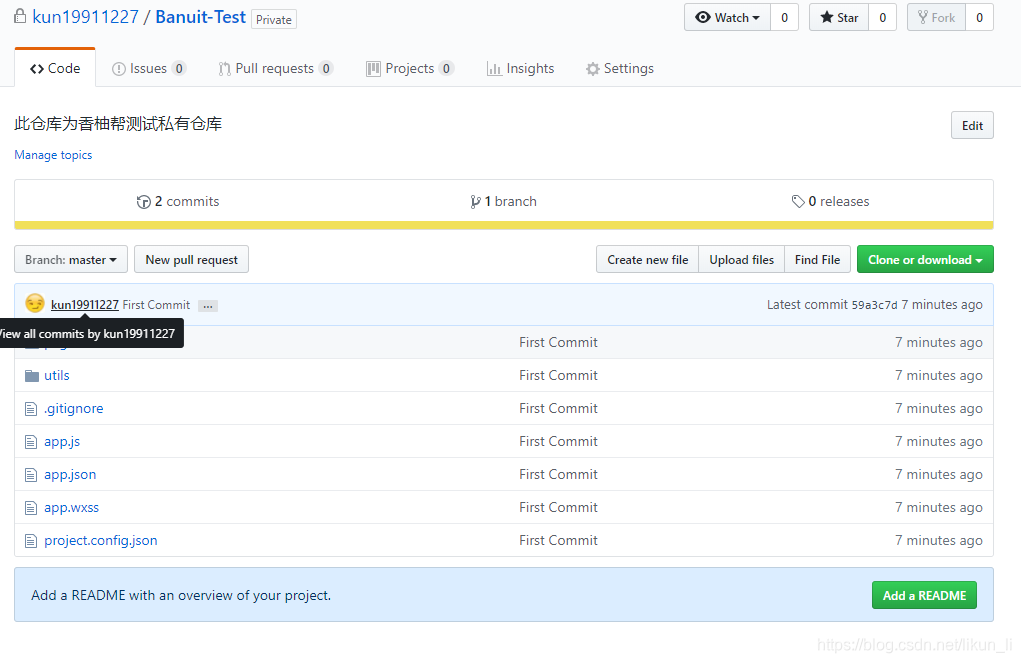
Task: Click the tag icon beside 0 releases
Action: point(798,201)
